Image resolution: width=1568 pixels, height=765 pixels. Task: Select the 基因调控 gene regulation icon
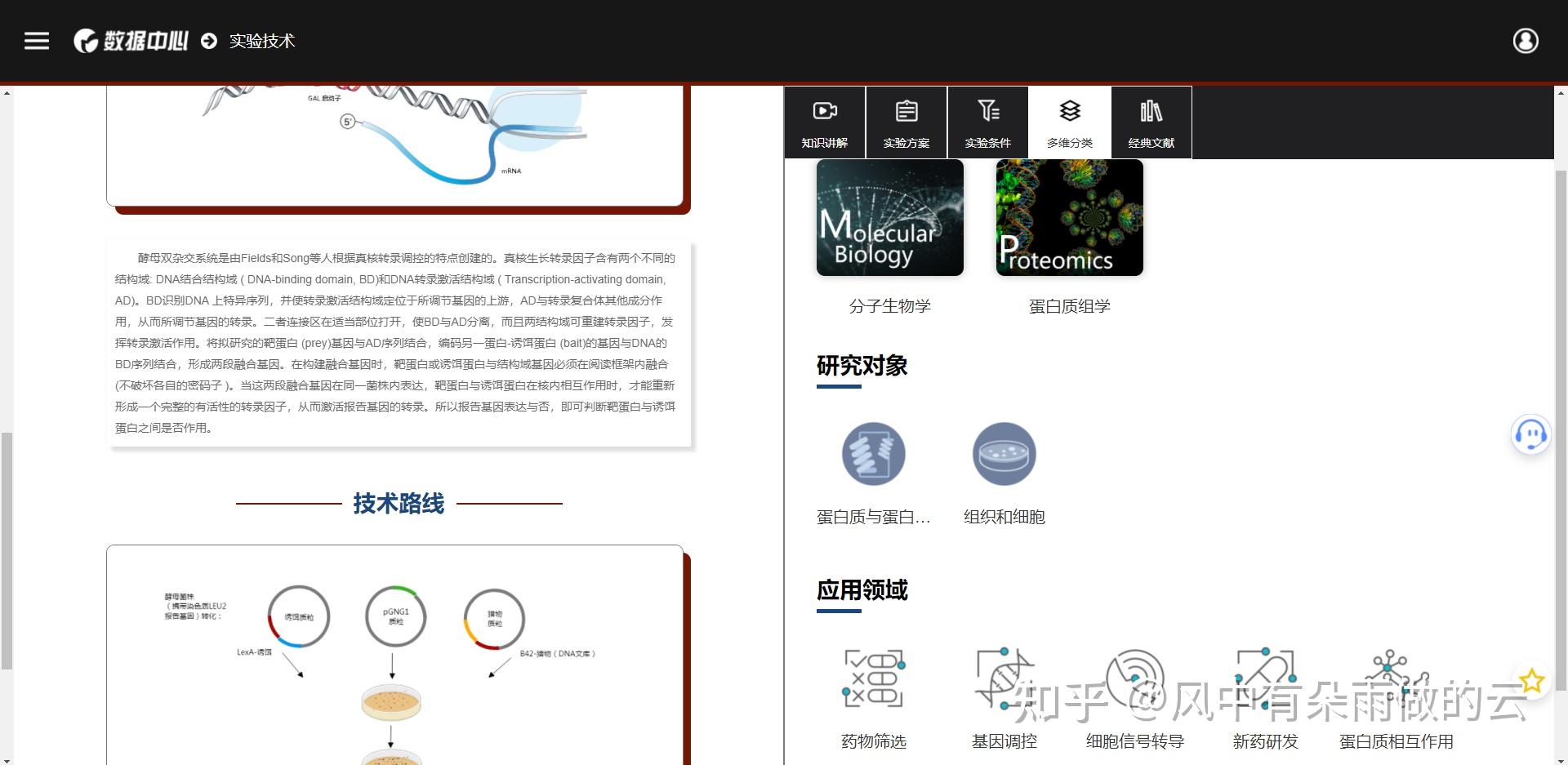[x=1003, y=678]
